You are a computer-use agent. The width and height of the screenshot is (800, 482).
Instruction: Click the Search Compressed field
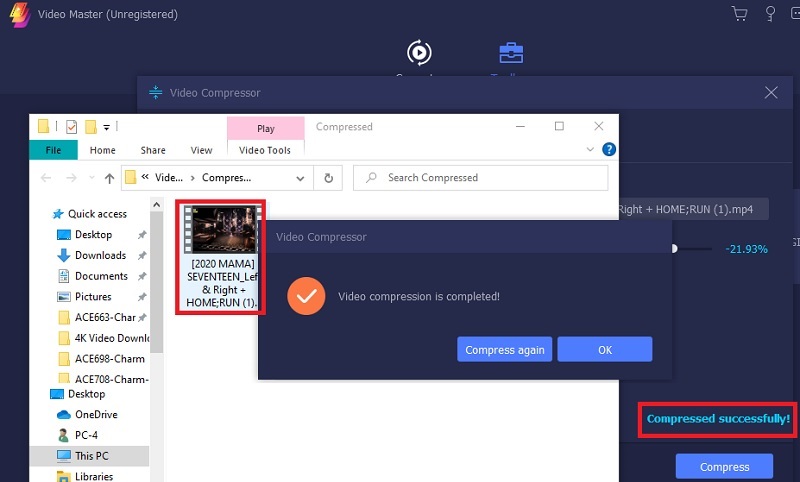[x=481, y=177]
